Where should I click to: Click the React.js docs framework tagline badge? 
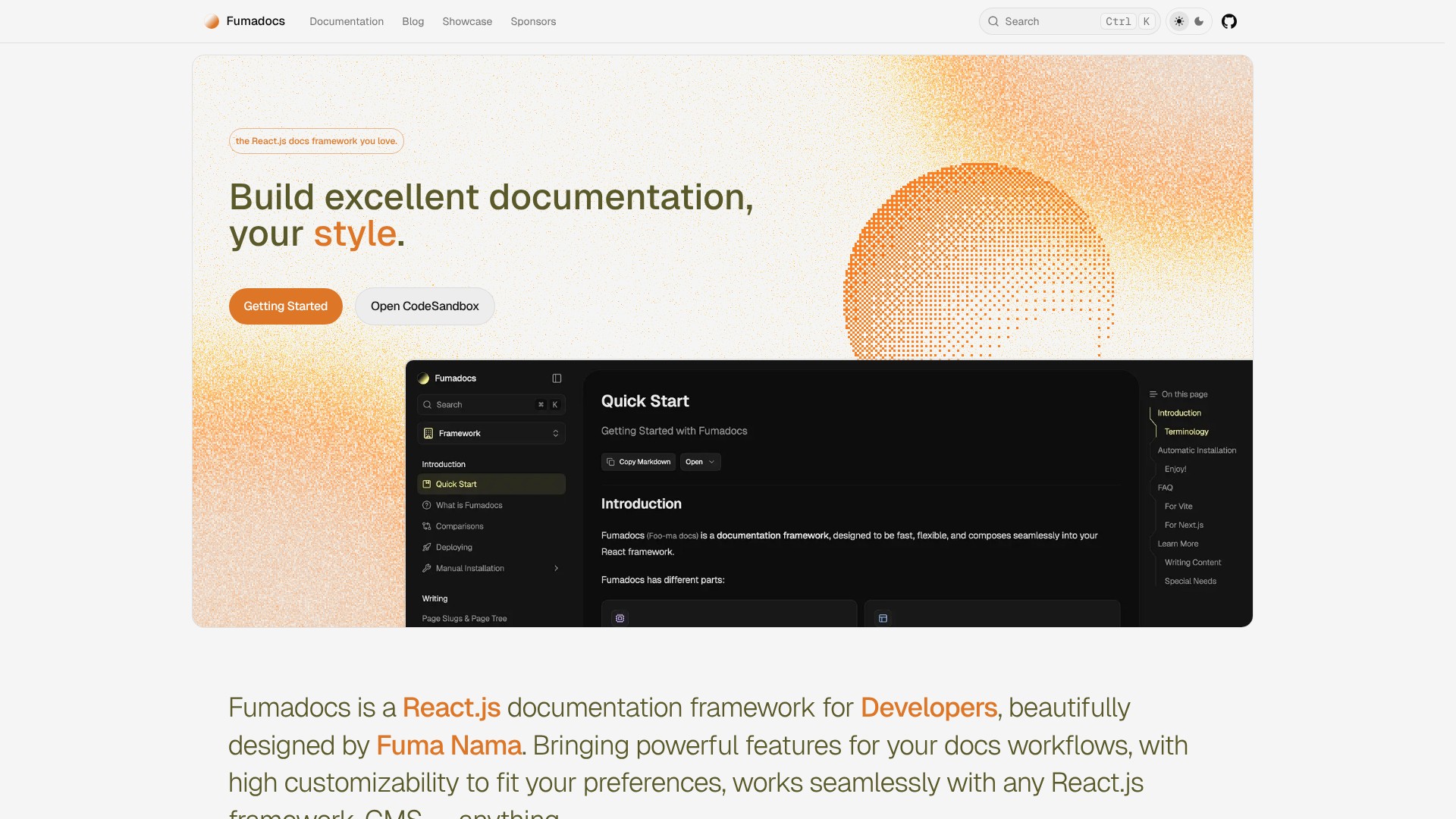316,141
